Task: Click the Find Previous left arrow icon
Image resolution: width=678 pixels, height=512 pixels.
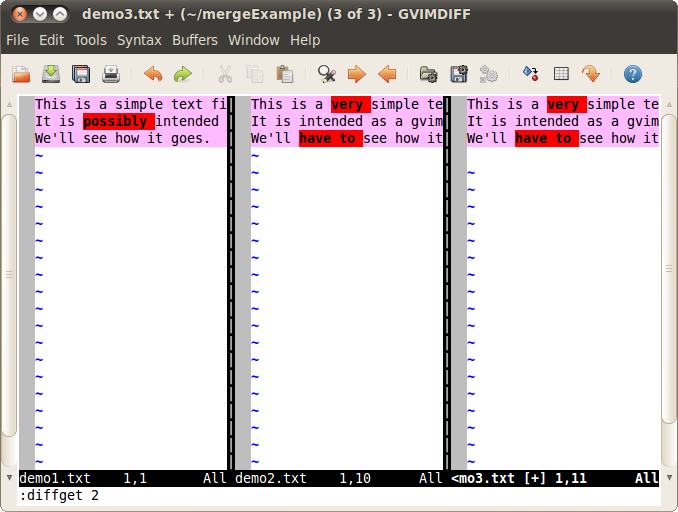Action: coord(387,74)
